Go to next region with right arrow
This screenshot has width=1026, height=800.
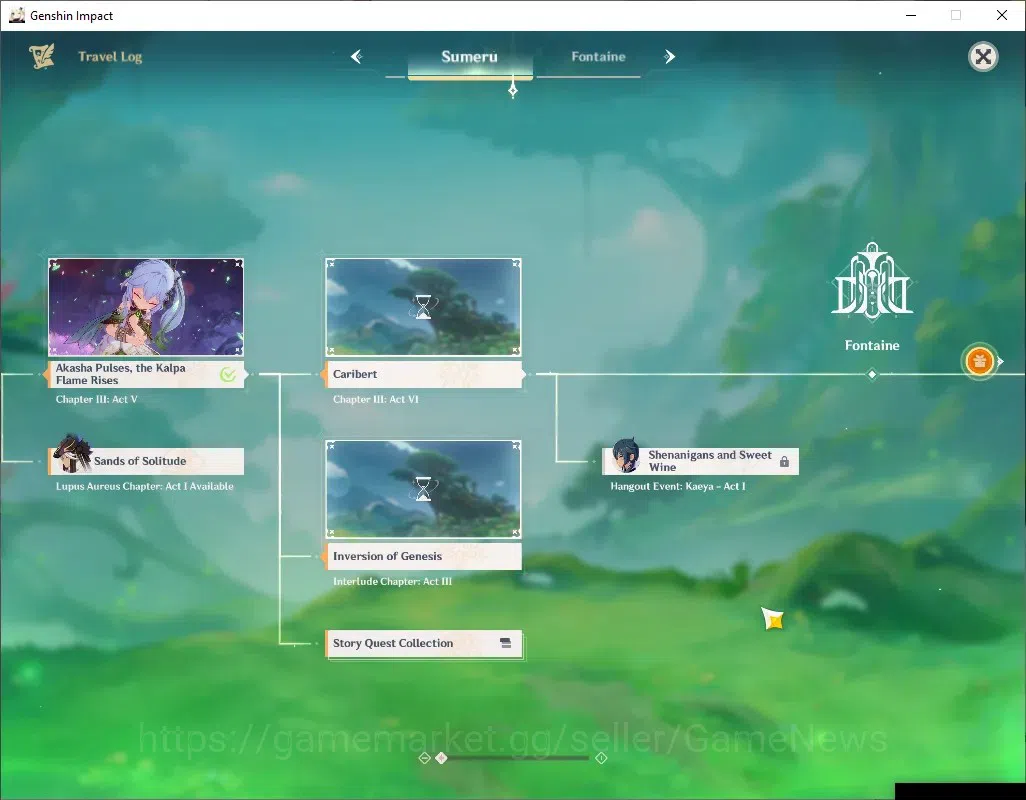[x=669, y=57]
